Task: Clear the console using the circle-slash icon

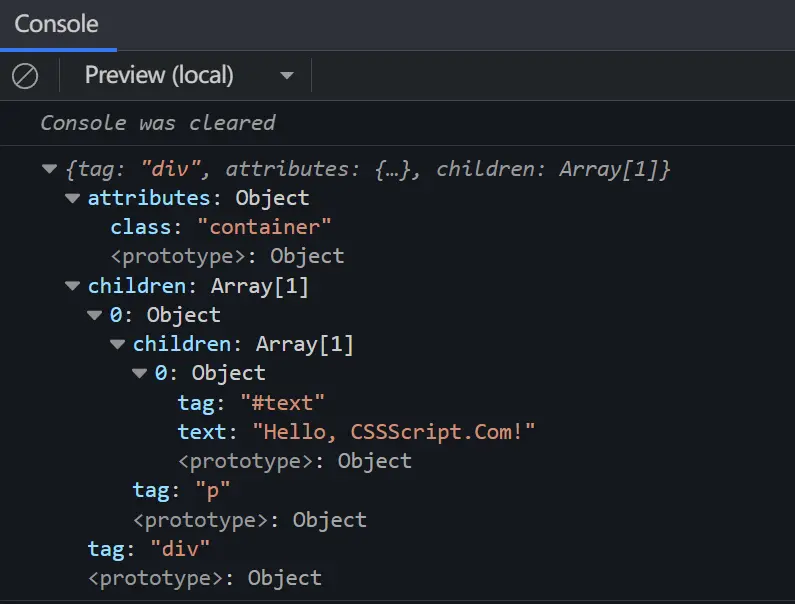Action: coord(25,76)
